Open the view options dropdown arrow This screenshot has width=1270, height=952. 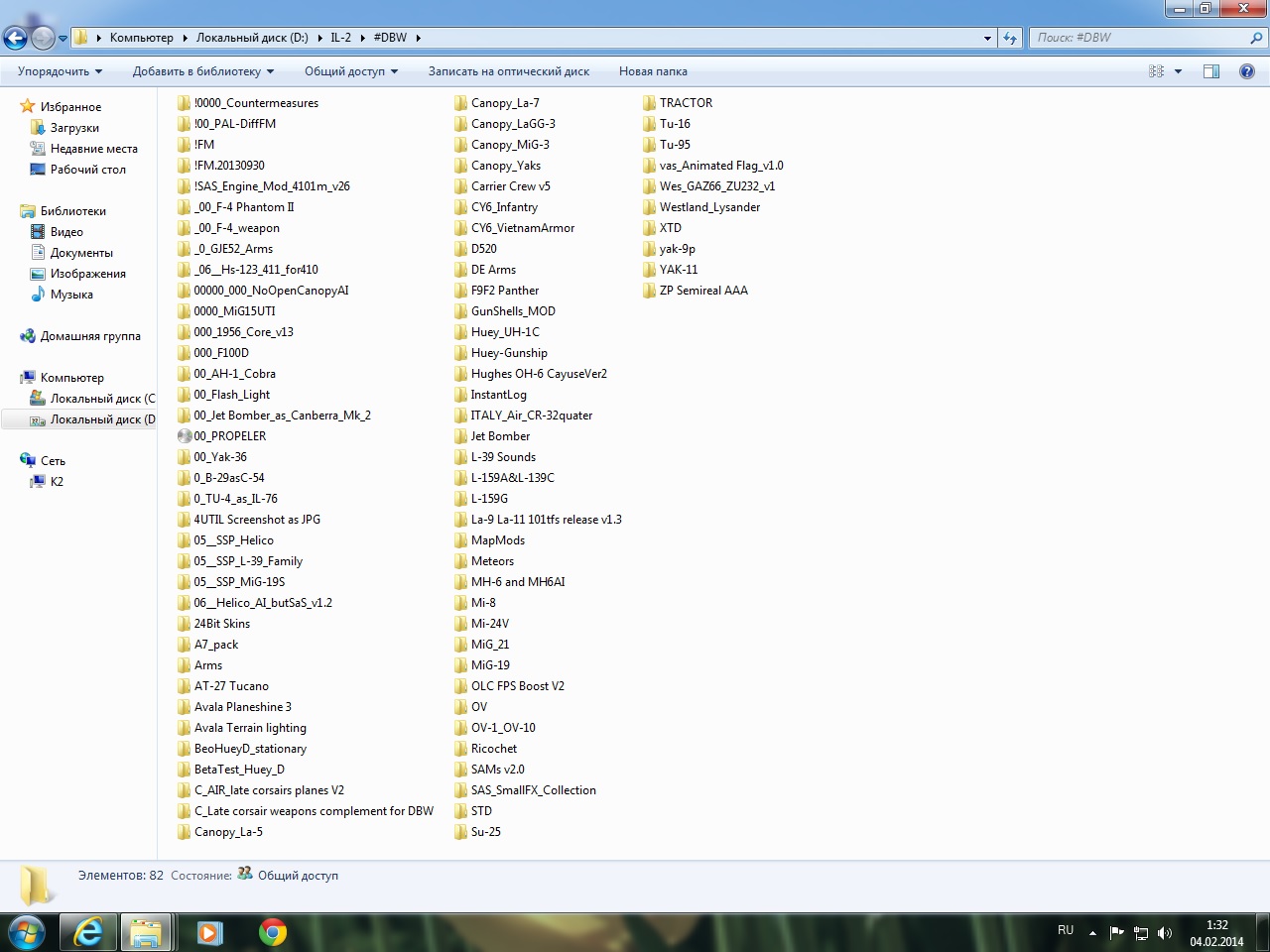pos(1178,71)
